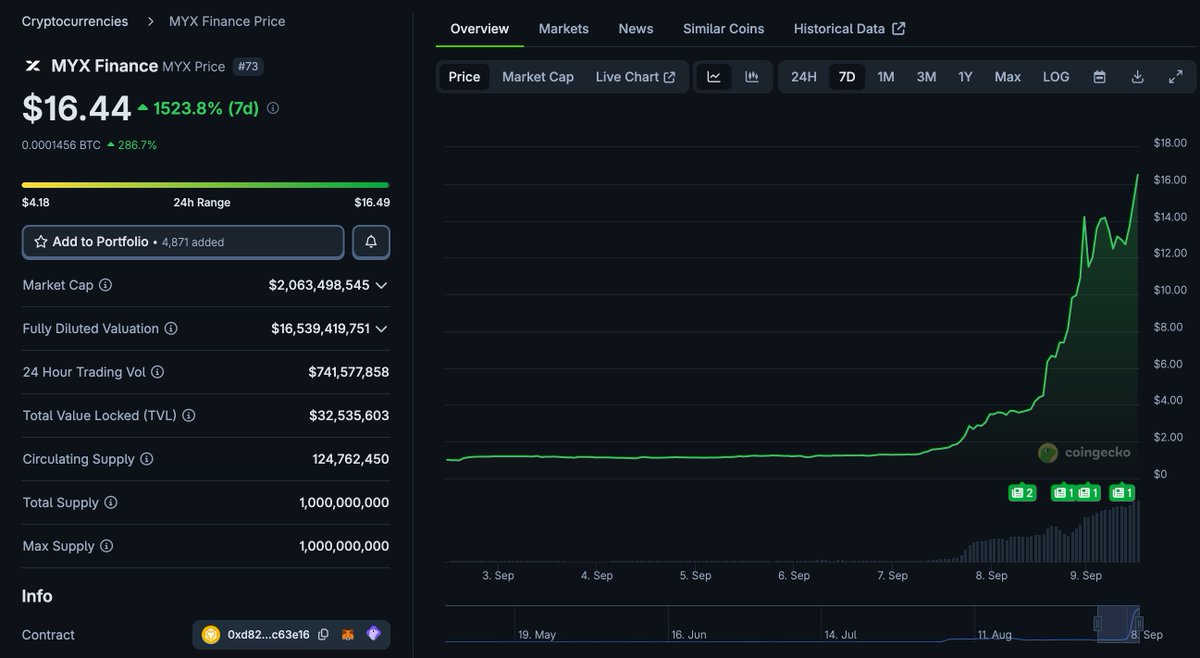Expand Market Cap details chevron
Image resolution: width=1200 pixels, height=658 pixels.
coord(381,285)
